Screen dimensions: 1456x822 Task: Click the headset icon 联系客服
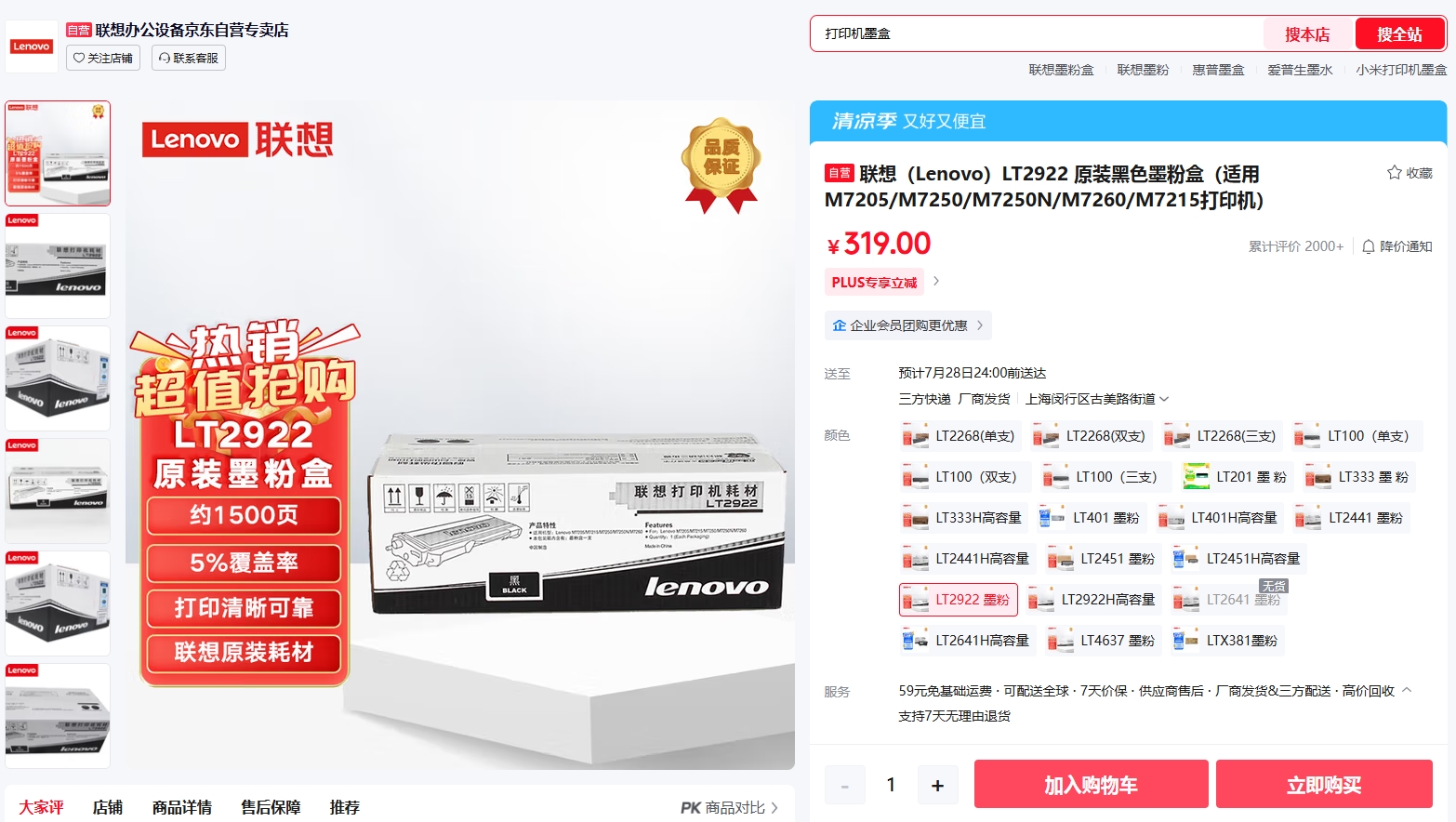pyautogui.click(x=165, y=58)
